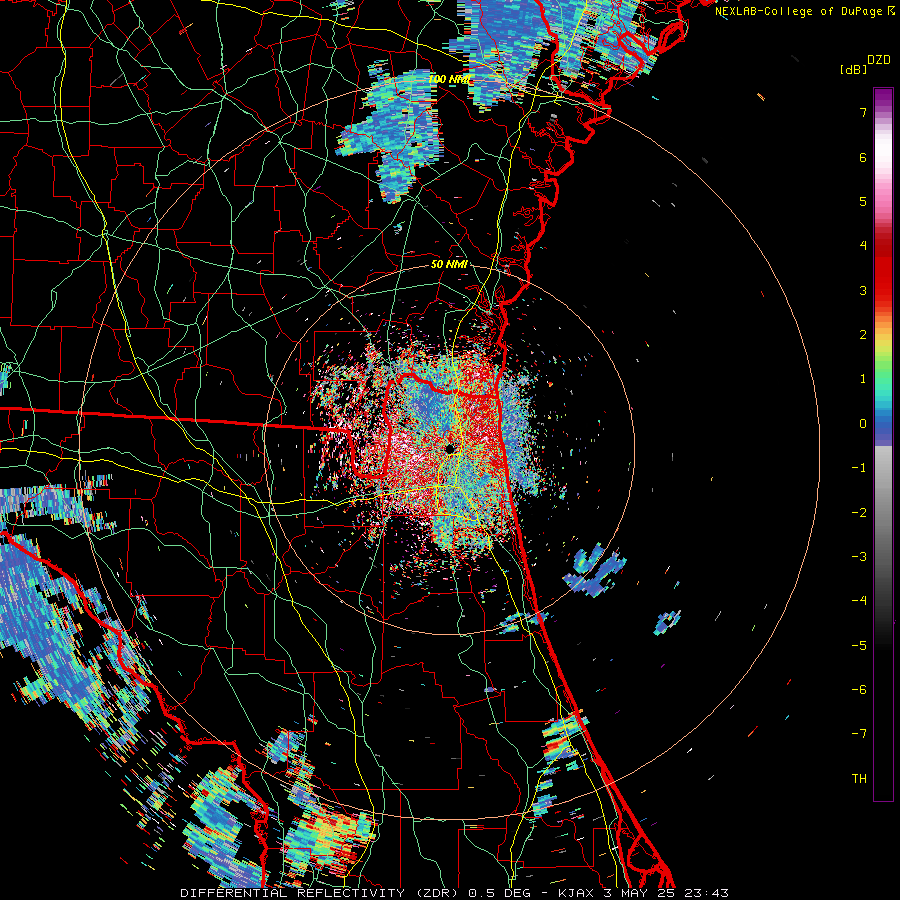
Task: Click the DZD product label above scale
Action: (879, 60)
